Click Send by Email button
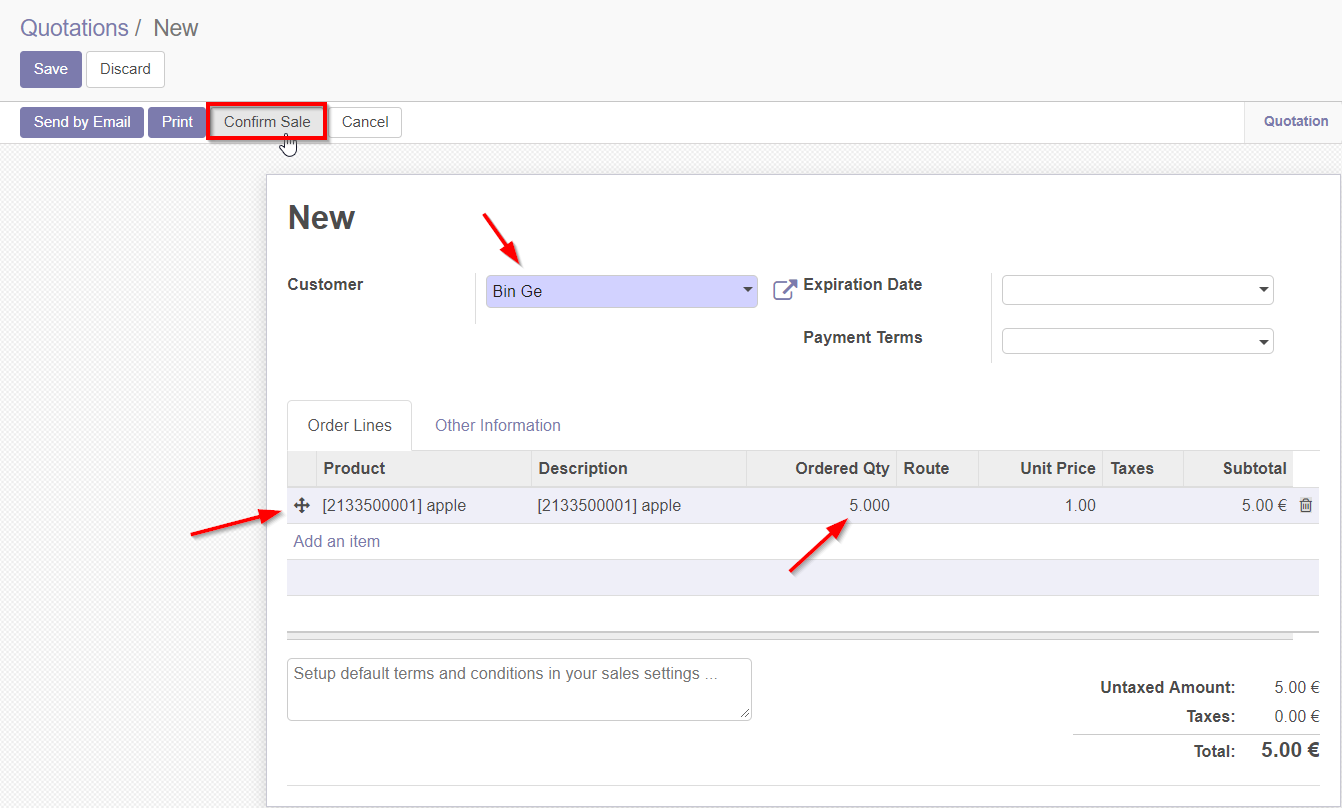Image resolution: width=1342 pixels, height=808 pixels. [x=82, y=122]
